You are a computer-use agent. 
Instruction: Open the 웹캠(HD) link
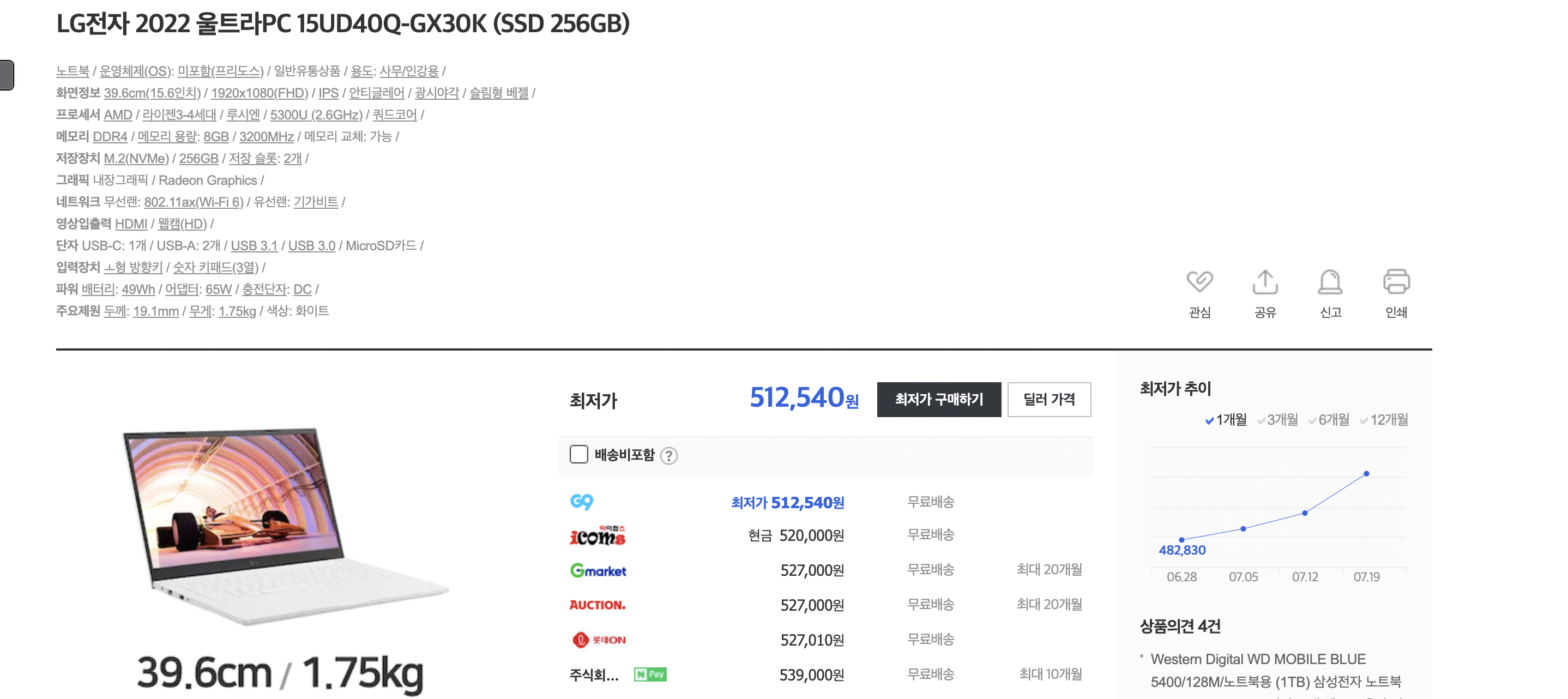pos(182,224)
